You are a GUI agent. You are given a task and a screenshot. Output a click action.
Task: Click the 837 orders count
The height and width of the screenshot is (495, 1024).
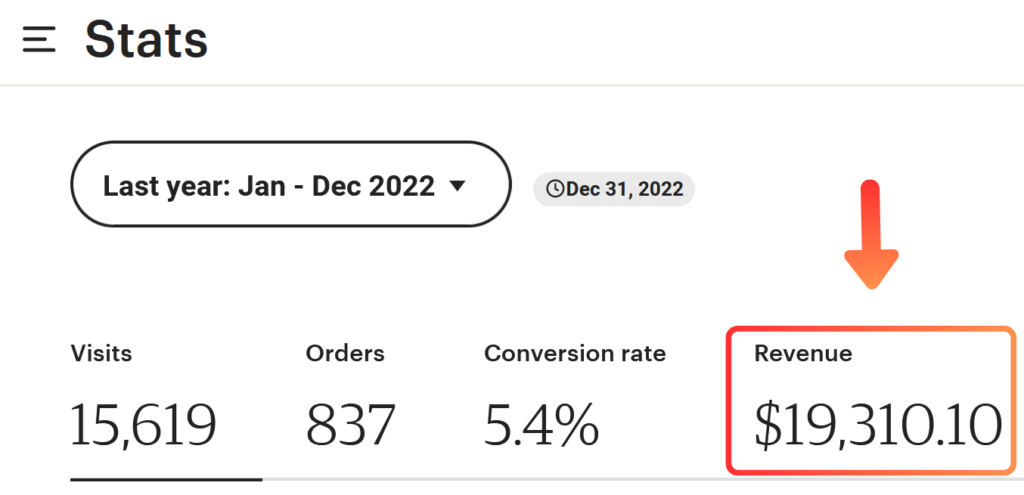(x=351, y=424)
